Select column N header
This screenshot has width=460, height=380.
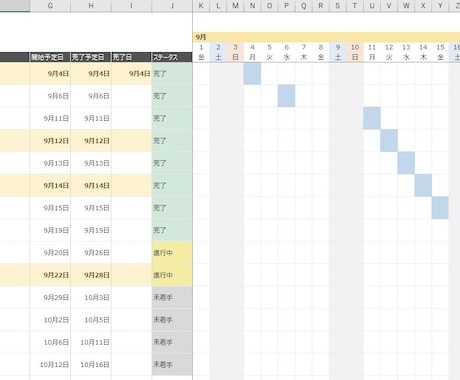pos(252,6)
